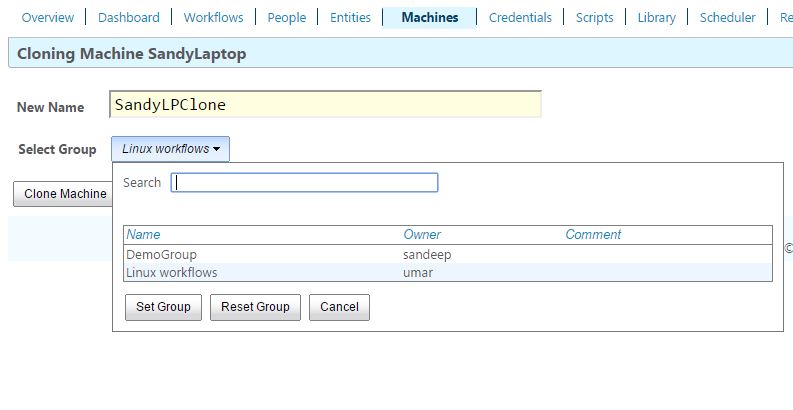The height and width of the screenshot is (410, 793).
Task: Sort groups by Name column header
Action: click(x=143, y=235)
